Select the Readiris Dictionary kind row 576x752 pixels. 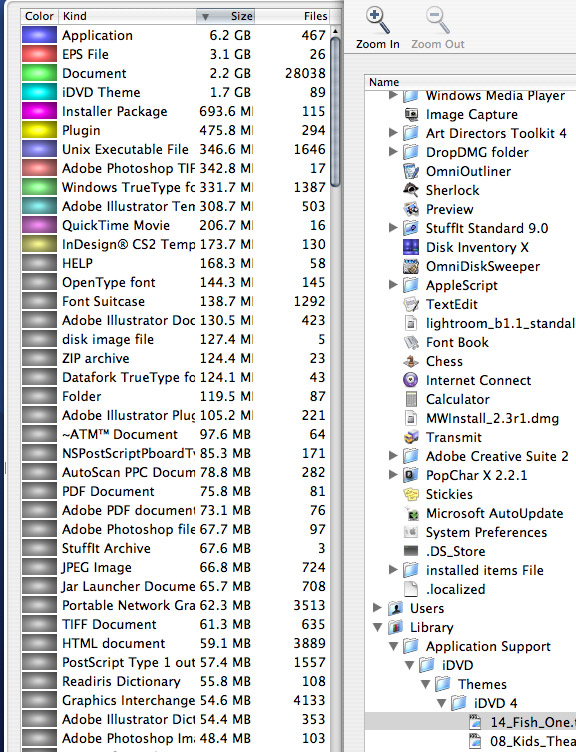pyautogui.click(x=176, y=681)
